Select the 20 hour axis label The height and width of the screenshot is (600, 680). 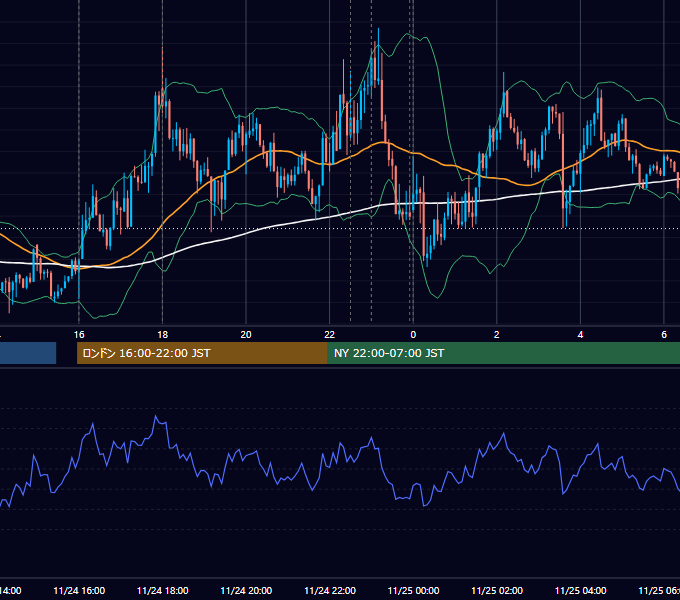[246, 335]
